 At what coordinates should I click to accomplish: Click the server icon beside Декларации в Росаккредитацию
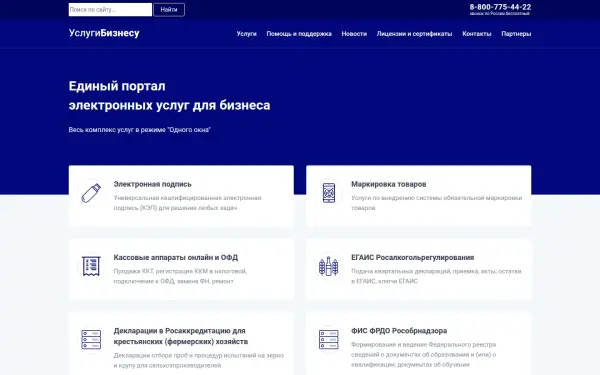coord(91,339)
